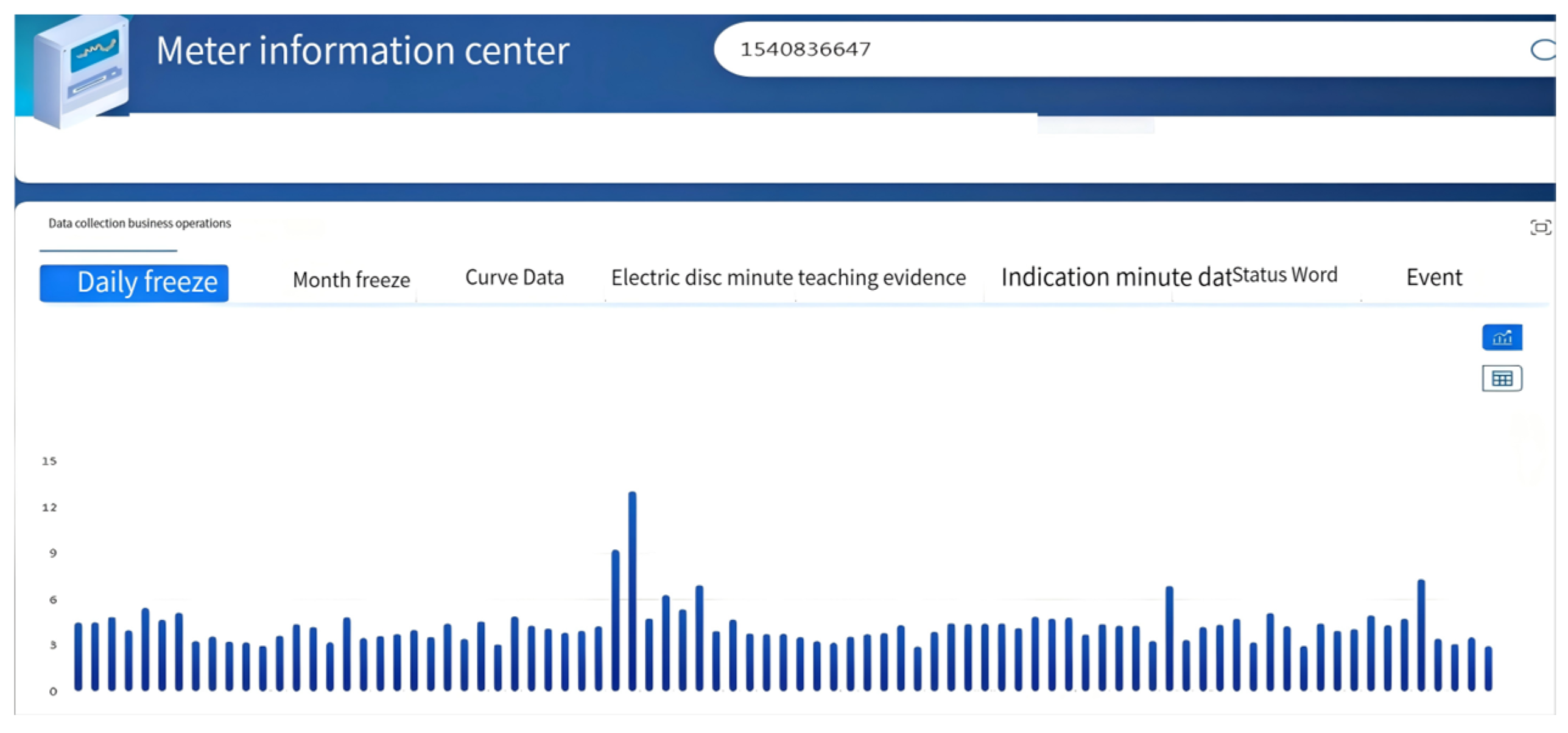Switch to the Curve Data tab
Image resolution: width=1568 pixels, height=733 pixels.
(x=515, y=278)
